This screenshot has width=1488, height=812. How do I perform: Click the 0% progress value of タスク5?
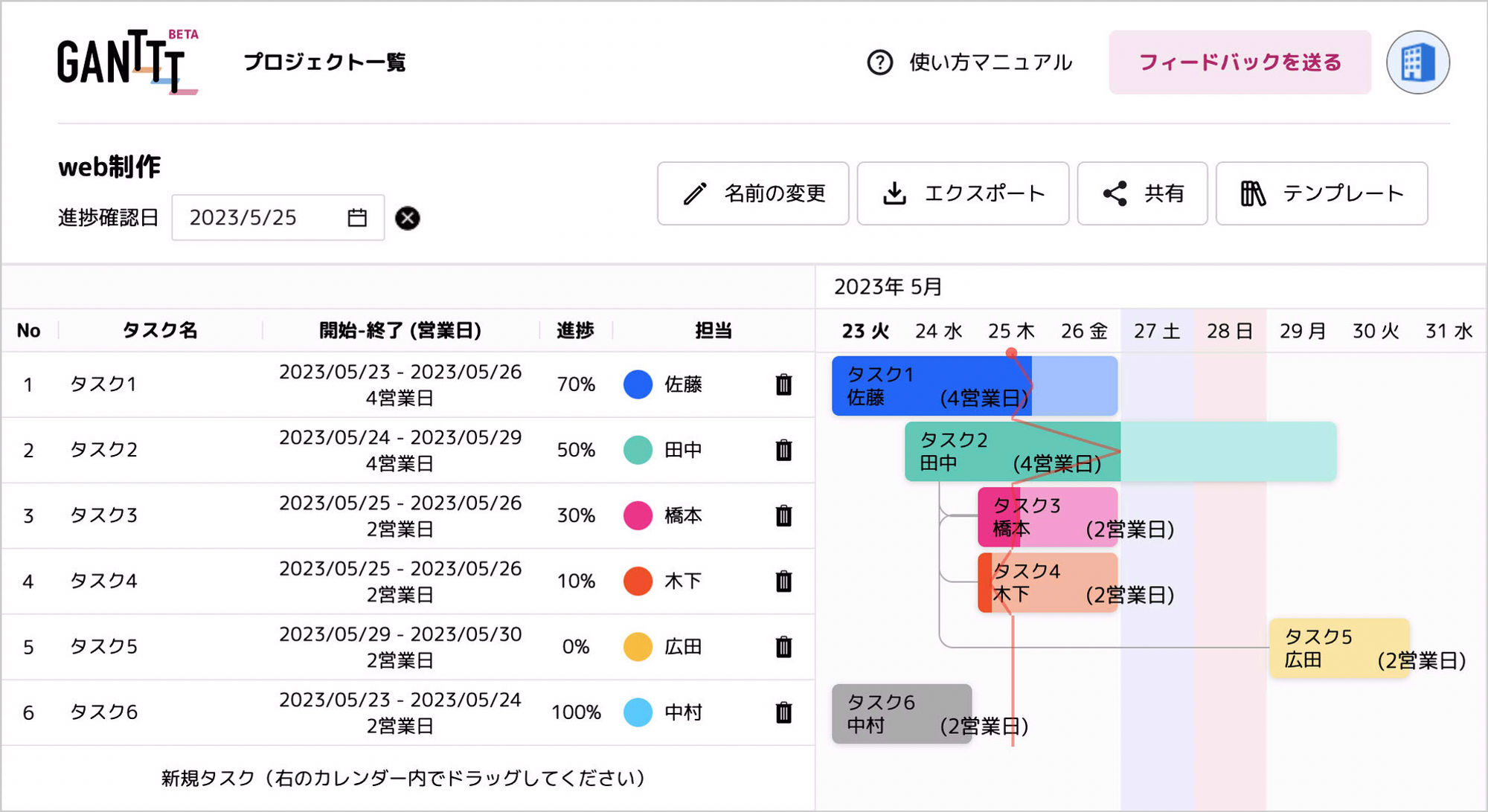[x=576, y=646]
